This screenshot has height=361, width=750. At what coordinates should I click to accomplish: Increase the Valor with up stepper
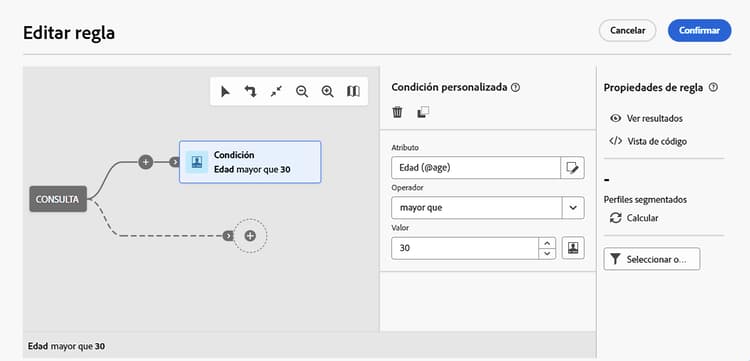(x=547, y=242)
